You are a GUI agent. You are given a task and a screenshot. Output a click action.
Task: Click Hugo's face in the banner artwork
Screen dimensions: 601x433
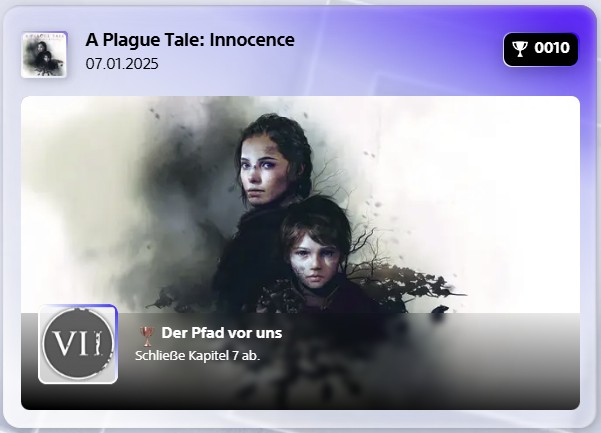(x=314, y=261)
